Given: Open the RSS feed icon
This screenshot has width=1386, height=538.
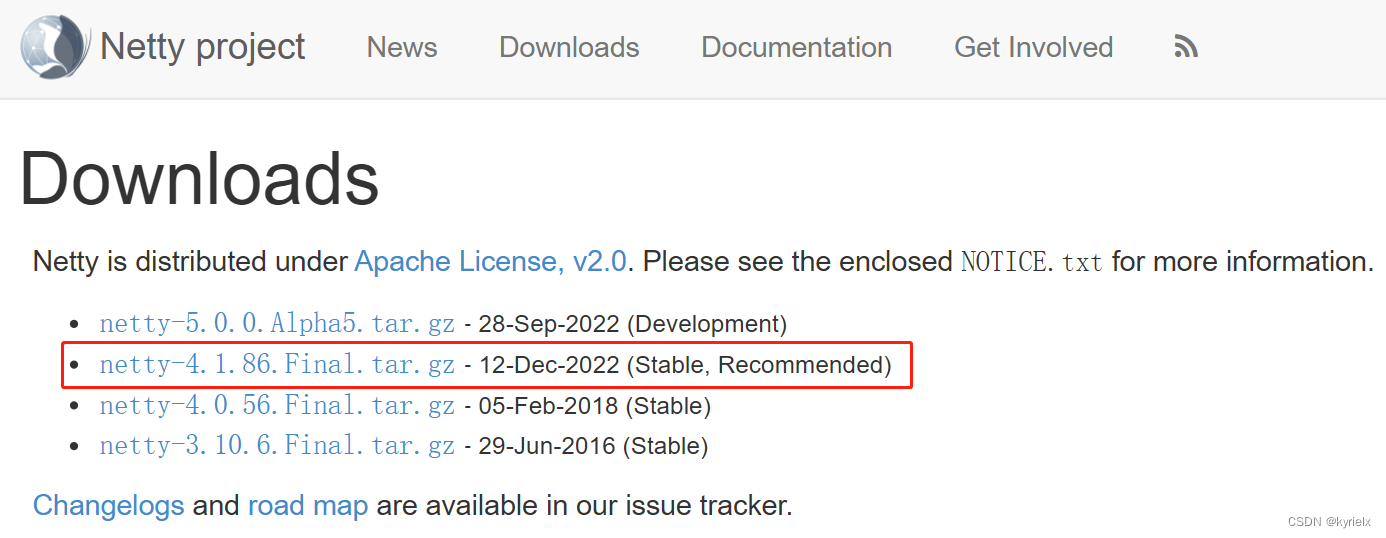Looking at the screenshot, I should [x=1186, y=47].
